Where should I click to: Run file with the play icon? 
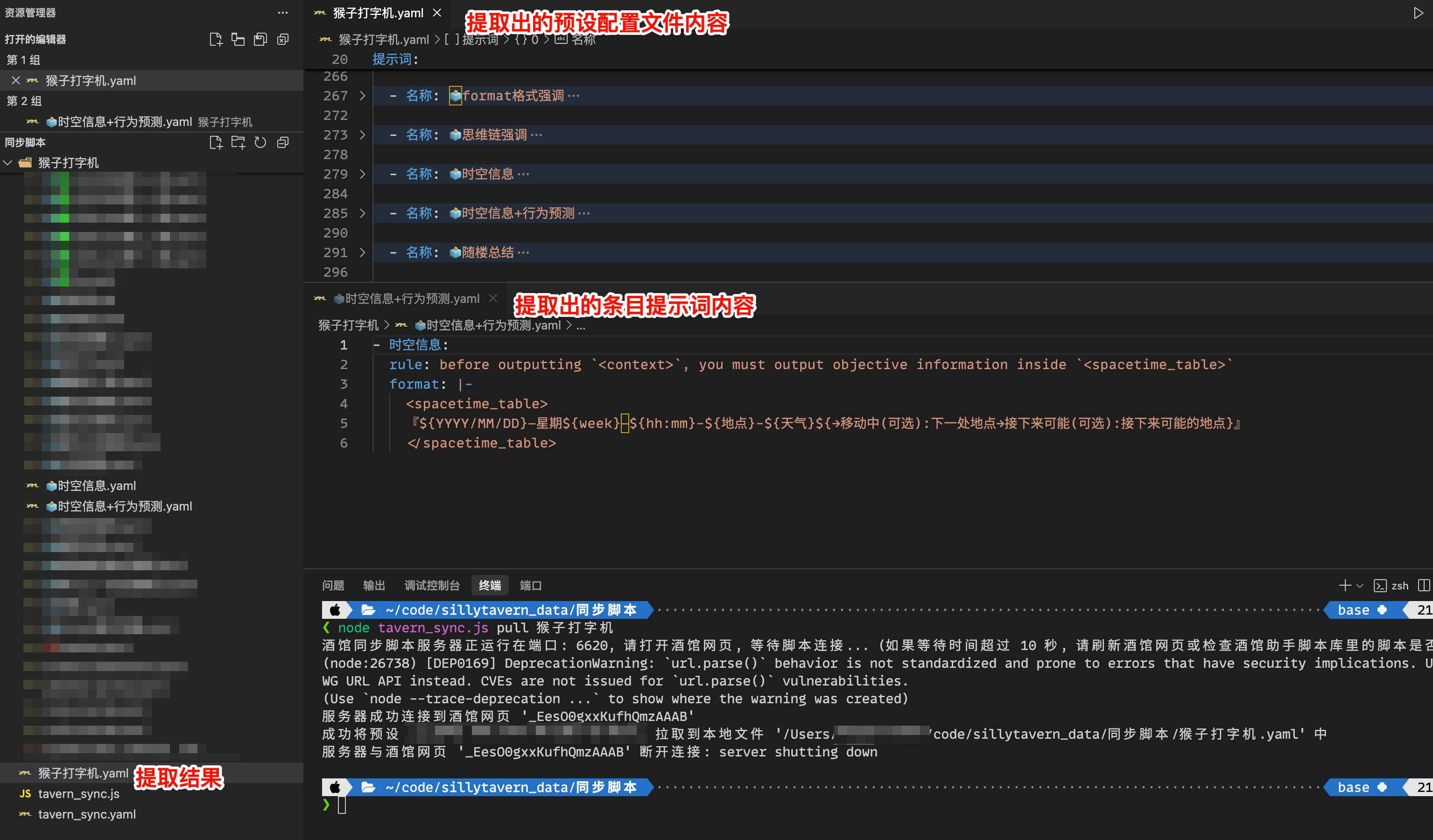(1418, 13)
